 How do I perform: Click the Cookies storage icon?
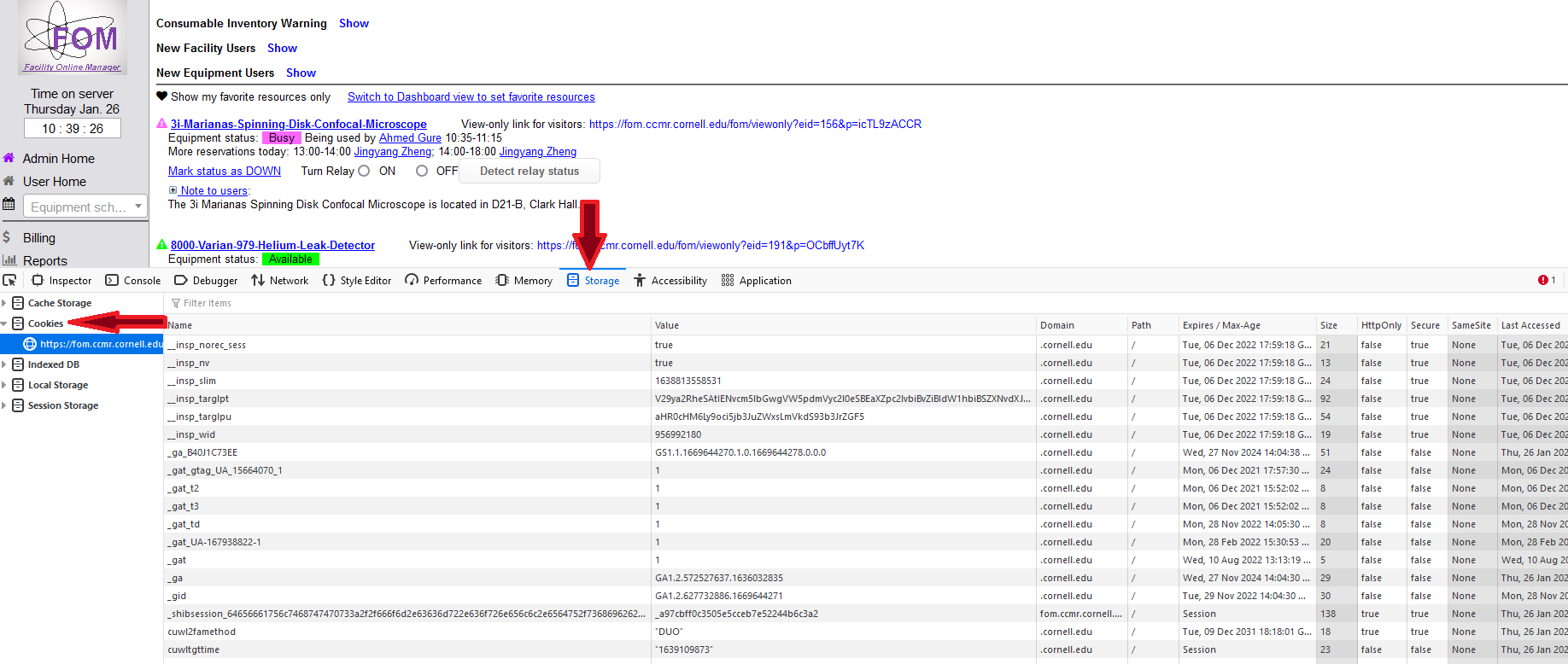(x=17, y=323)
